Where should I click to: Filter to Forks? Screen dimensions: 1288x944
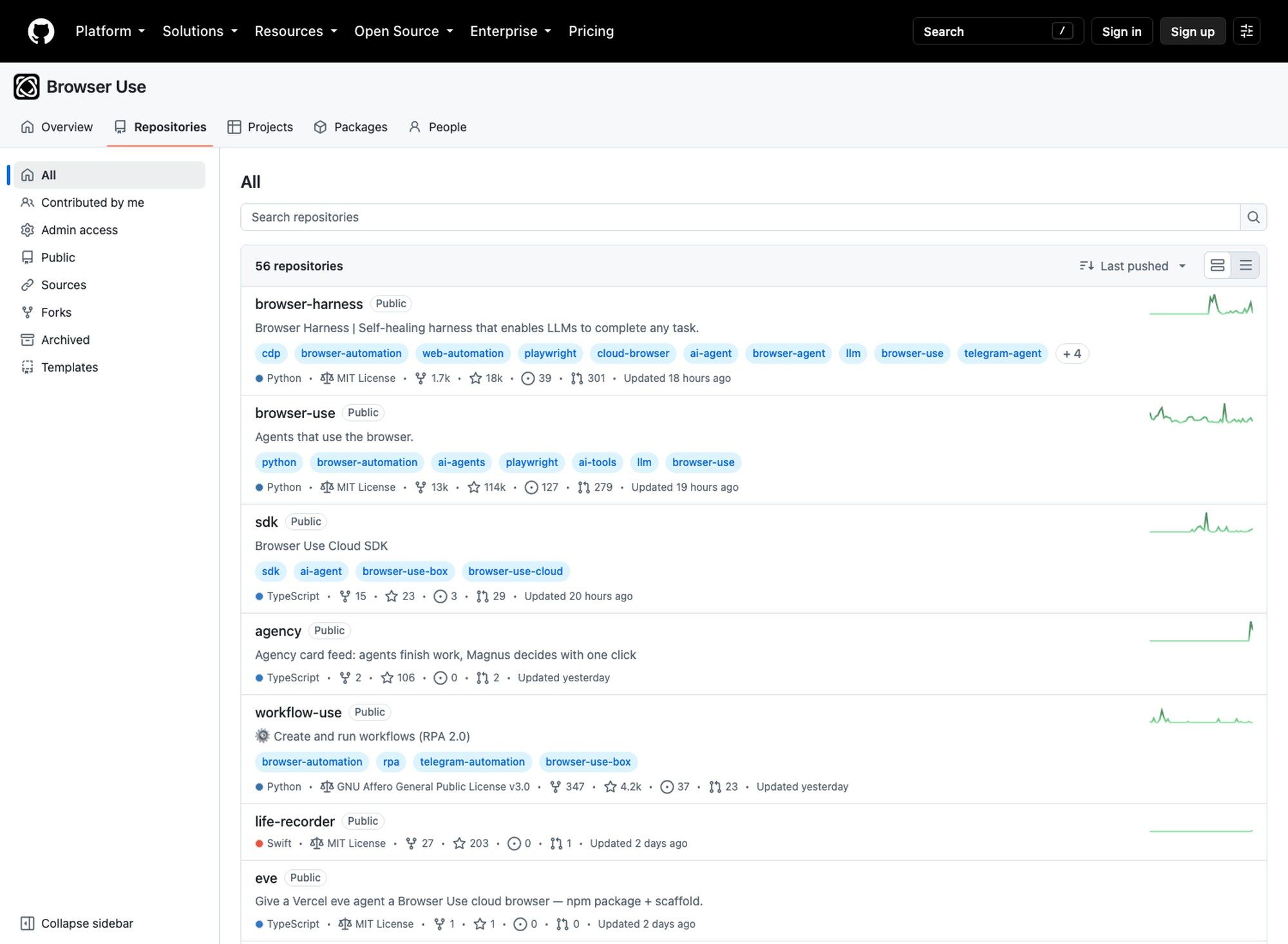pyautogui.click(x=109, y=312)
